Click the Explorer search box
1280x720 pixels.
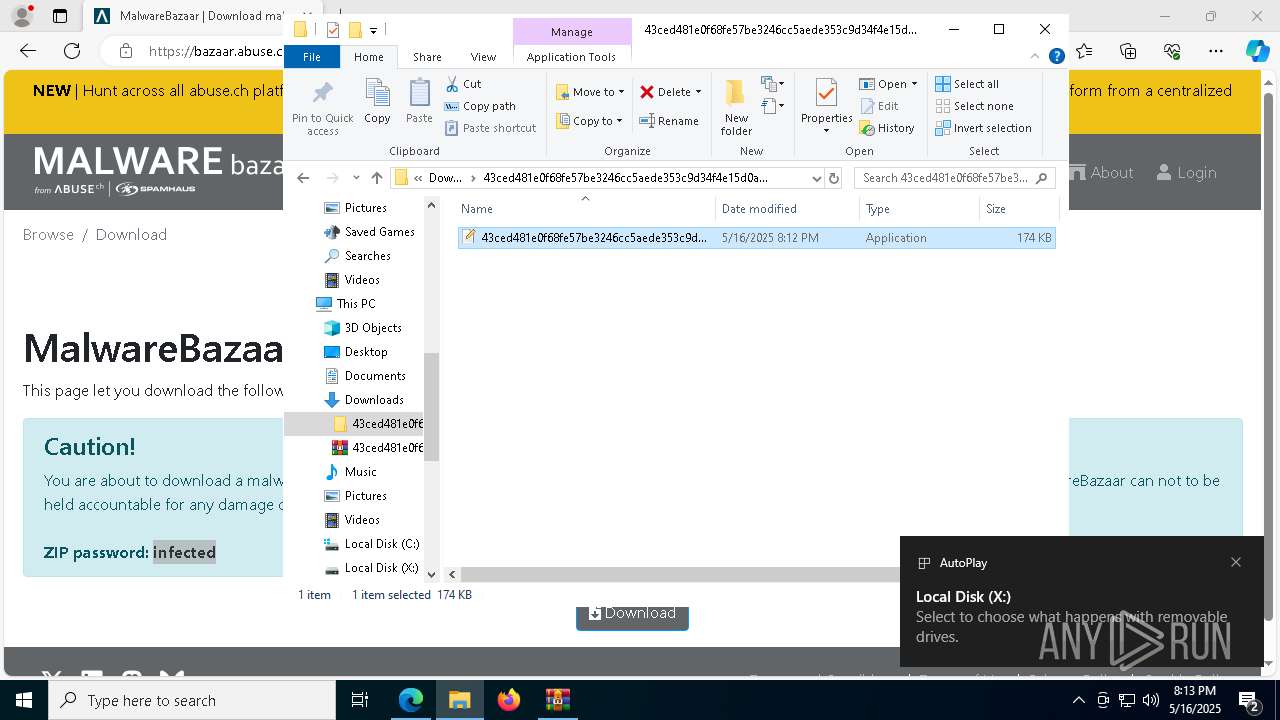[955, 178]
